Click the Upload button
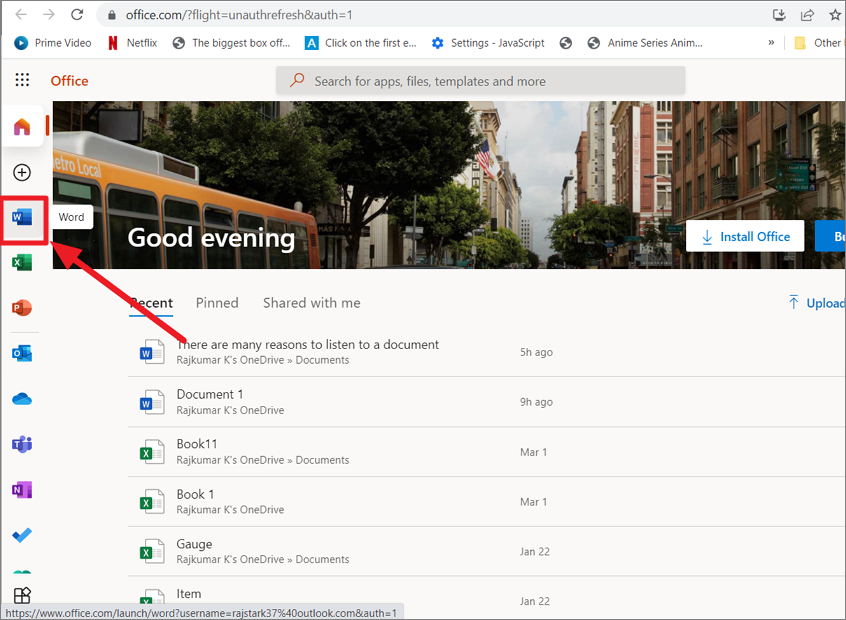 pos(816,303)
